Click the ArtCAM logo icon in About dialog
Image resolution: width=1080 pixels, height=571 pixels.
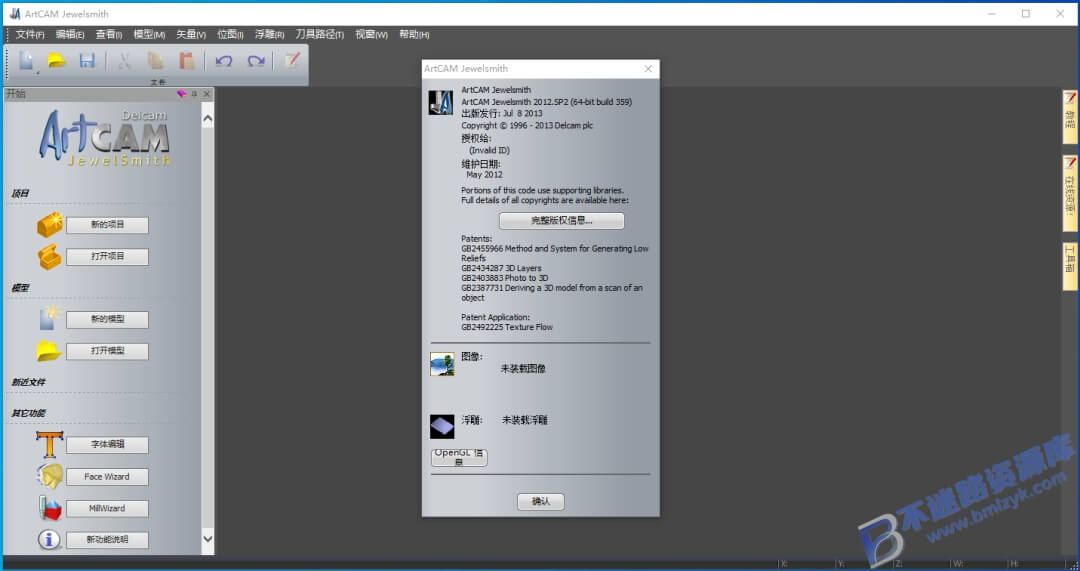point(441,103)
